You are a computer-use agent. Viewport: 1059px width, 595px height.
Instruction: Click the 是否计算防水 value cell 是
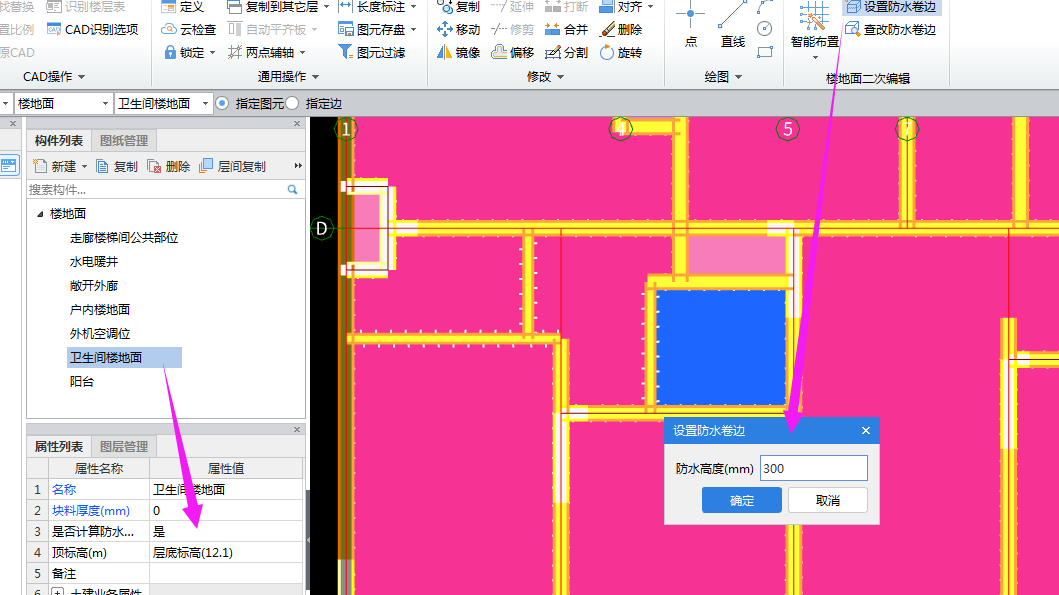[226, 532]
